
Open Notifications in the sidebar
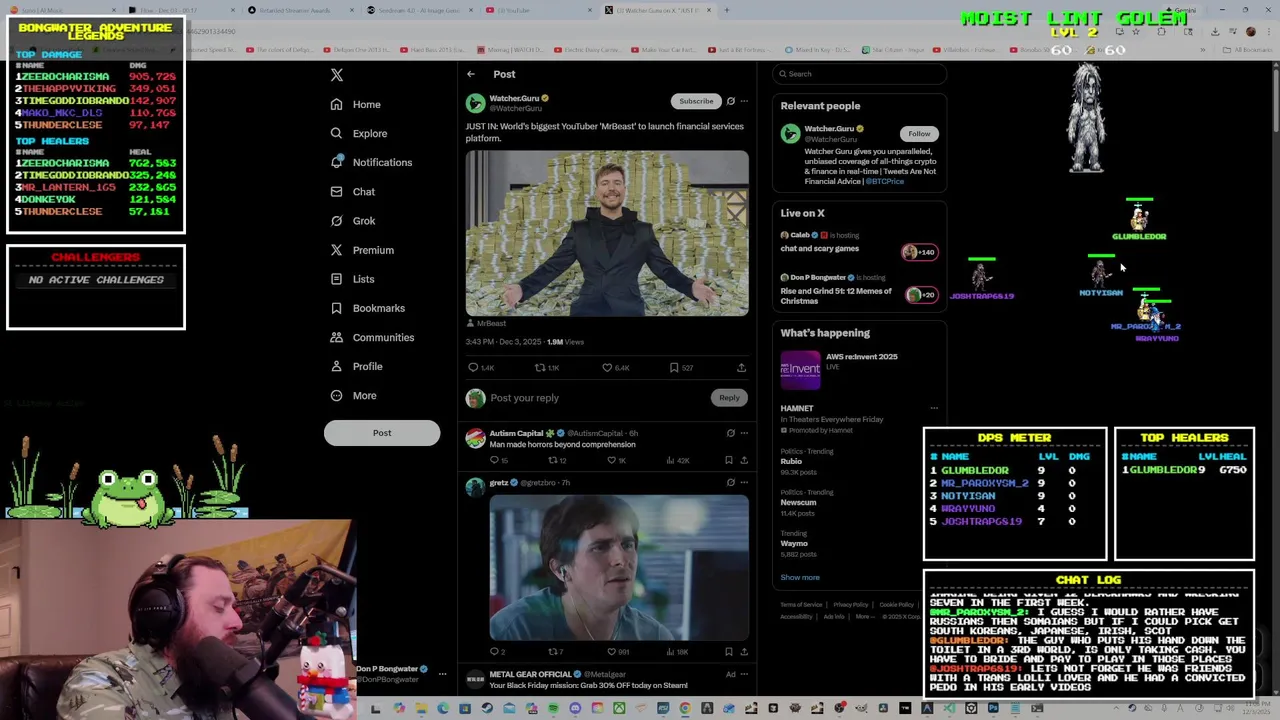tap(370, 162)
